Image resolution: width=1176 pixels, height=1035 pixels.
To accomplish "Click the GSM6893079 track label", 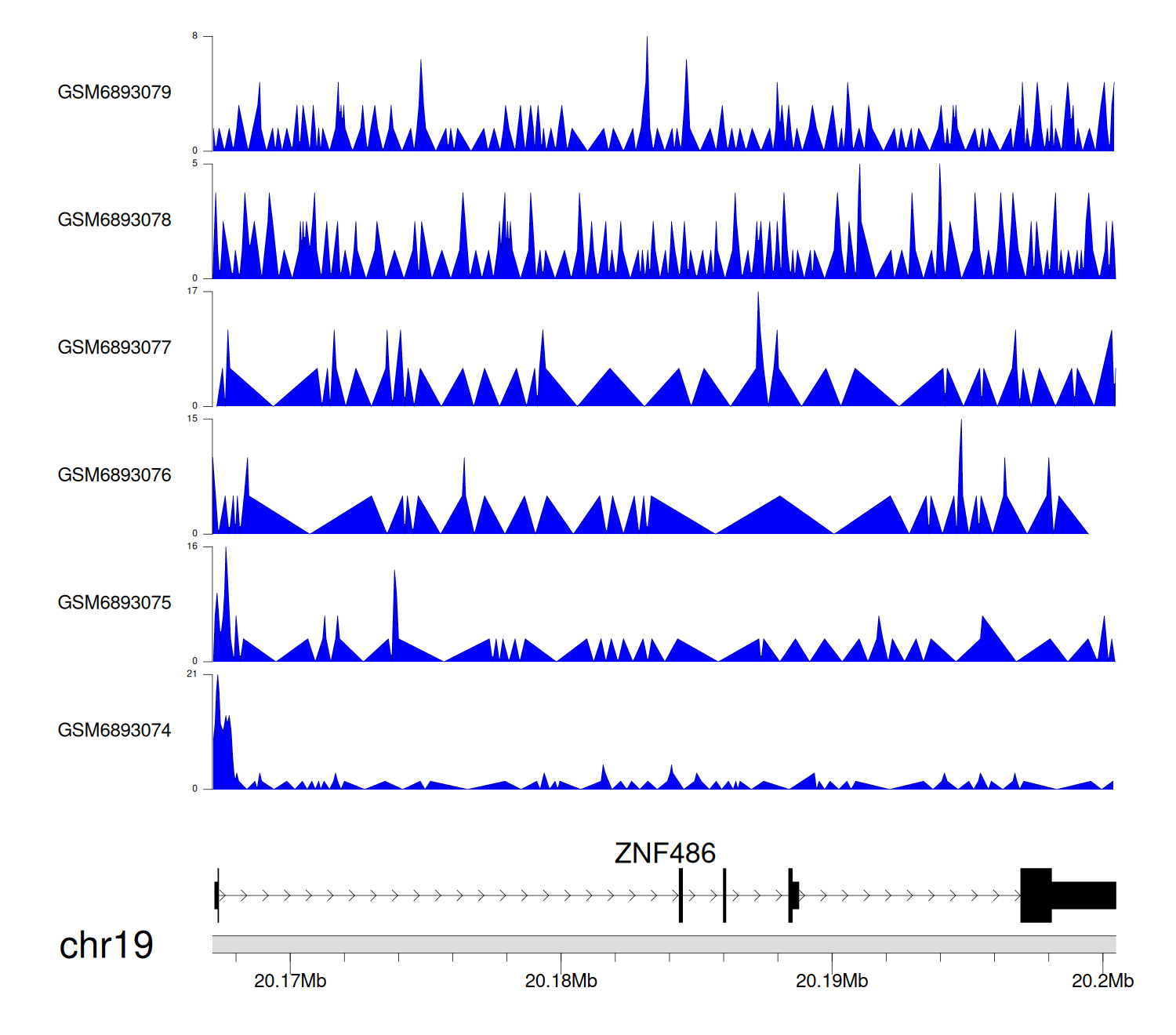I will [x=114, y=93].
